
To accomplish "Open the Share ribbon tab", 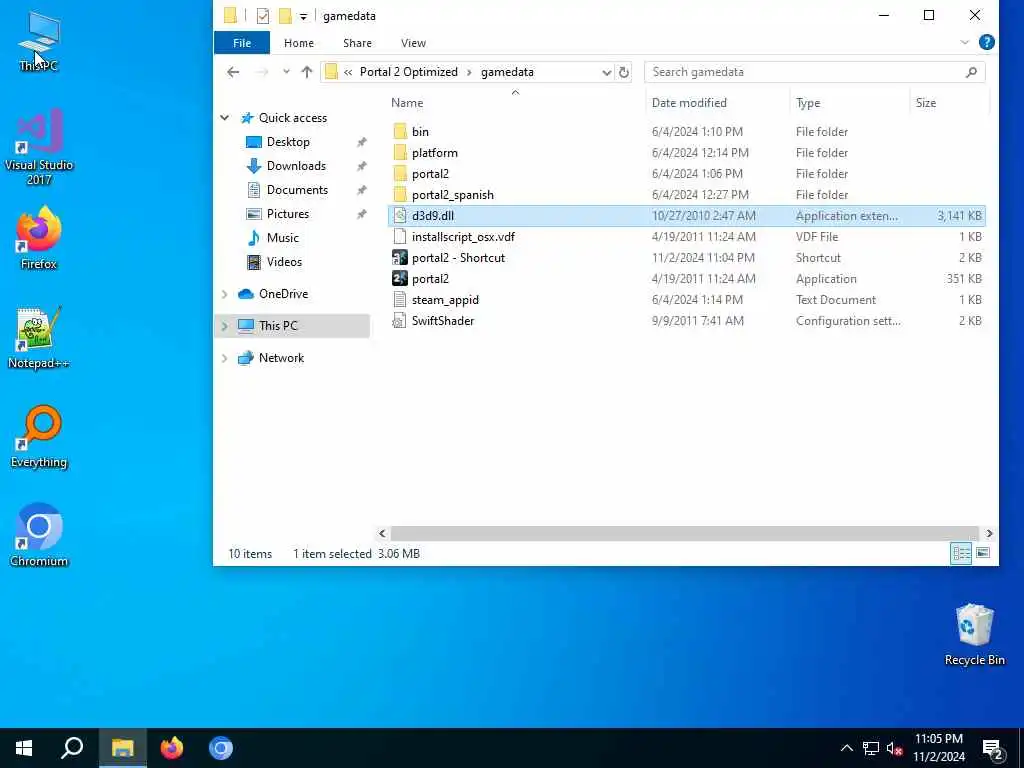I will tap(357, 42).
